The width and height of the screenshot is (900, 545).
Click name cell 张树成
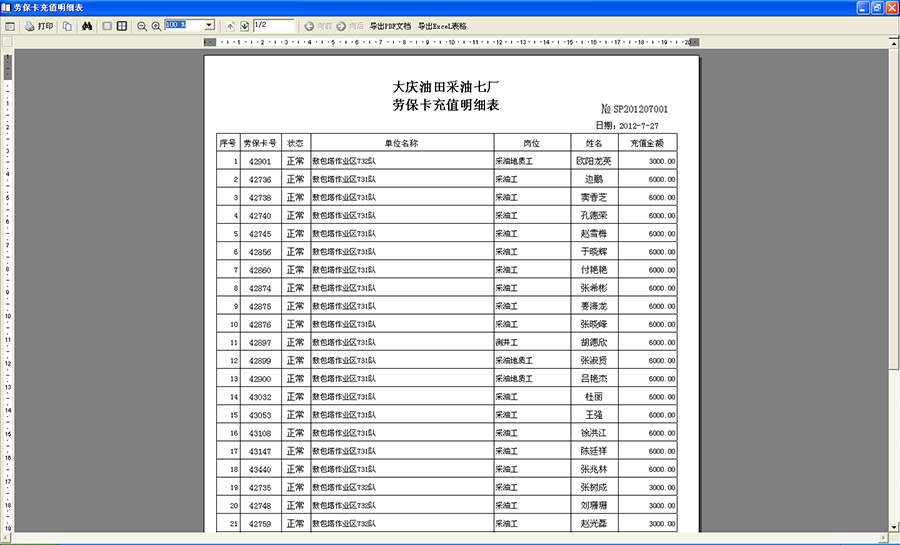[x=594, y=488]
